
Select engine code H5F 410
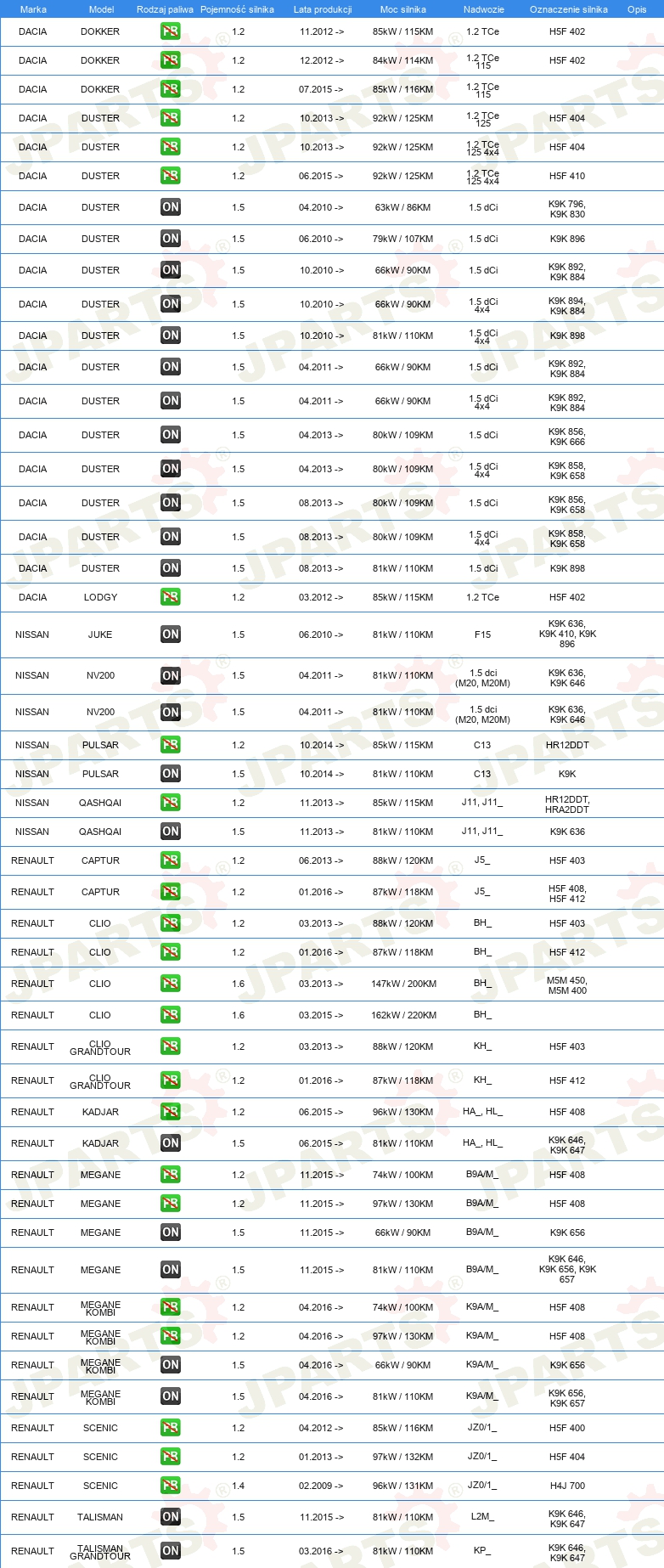[567, 176]
